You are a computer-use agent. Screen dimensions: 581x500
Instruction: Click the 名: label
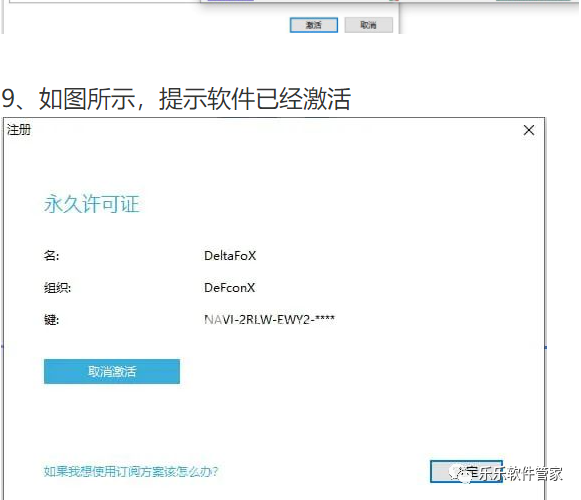coord(52,255)
